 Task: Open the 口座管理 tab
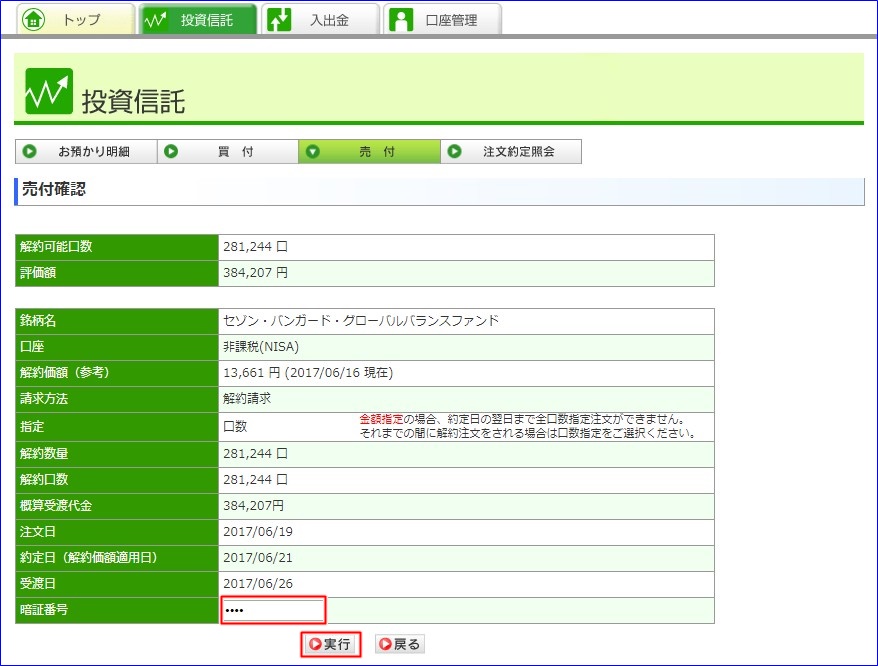442,19
